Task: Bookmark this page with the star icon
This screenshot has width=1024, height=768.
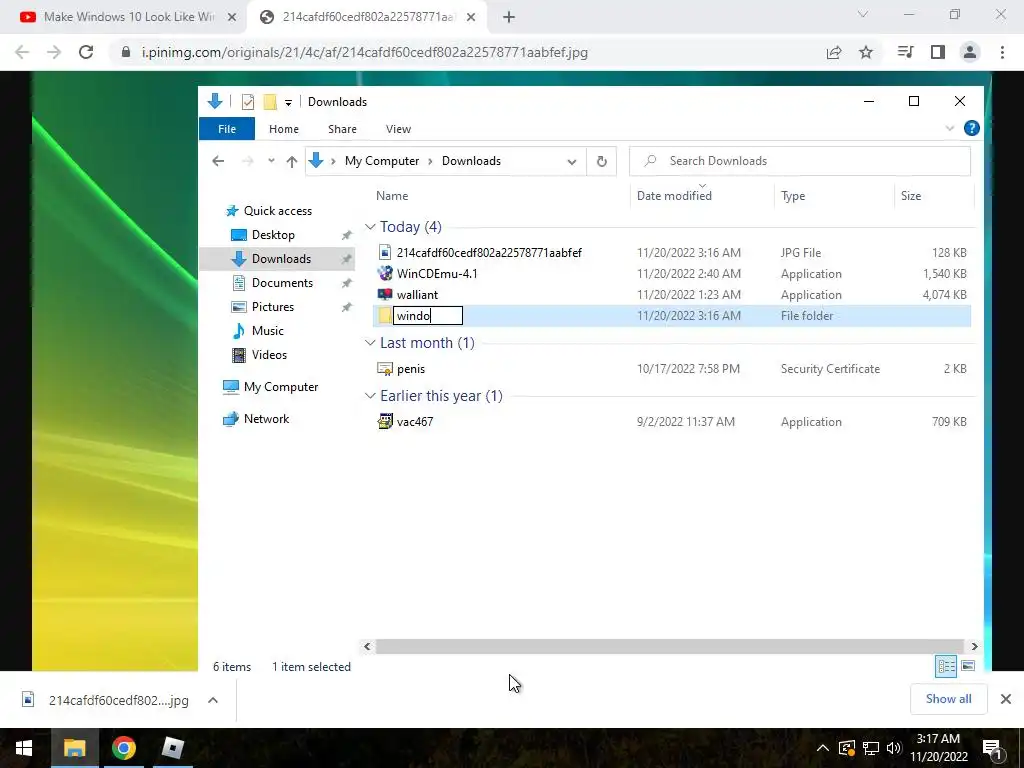Action: tap(866, 52)
